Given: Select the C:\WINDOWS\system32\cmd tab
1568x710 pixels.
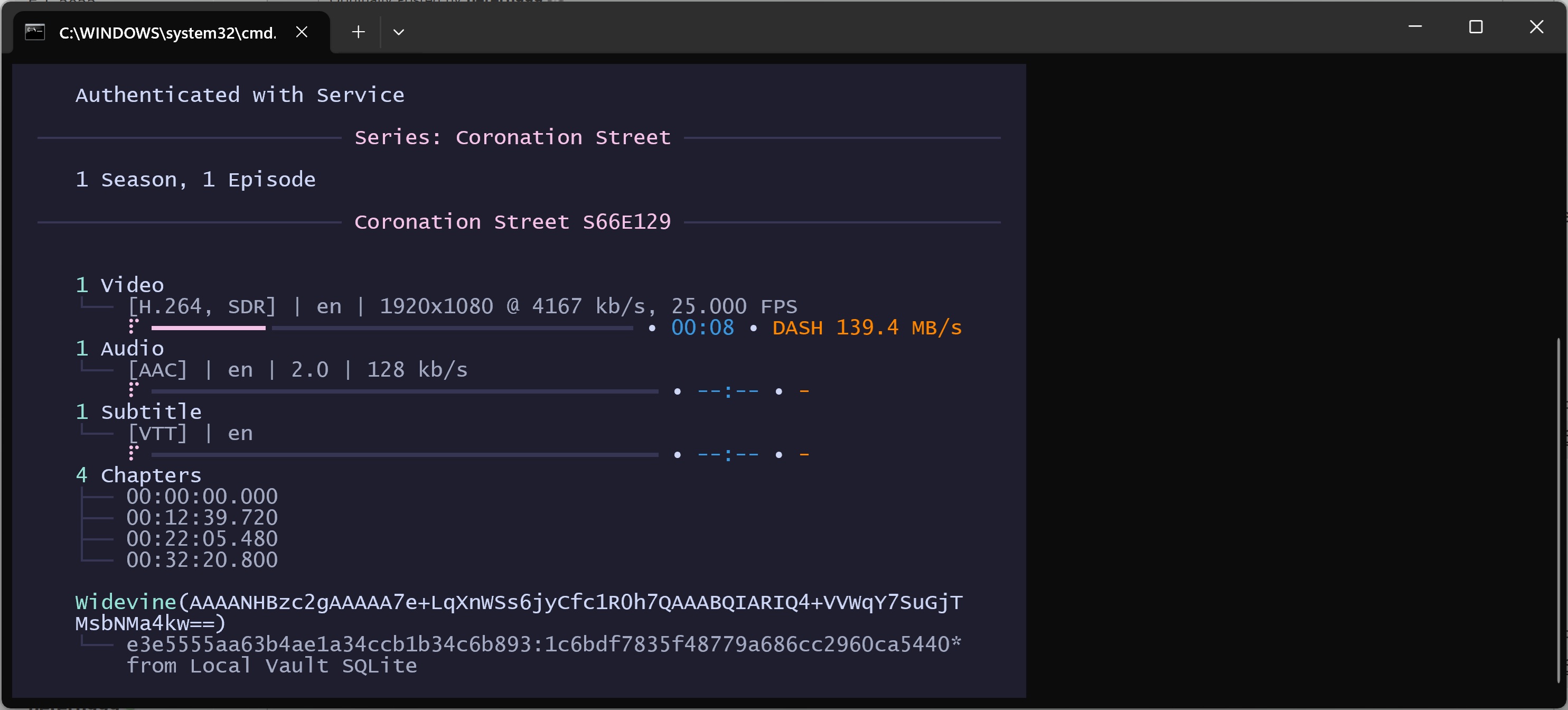Looking at the screenshot, I should tap(167, 33).
